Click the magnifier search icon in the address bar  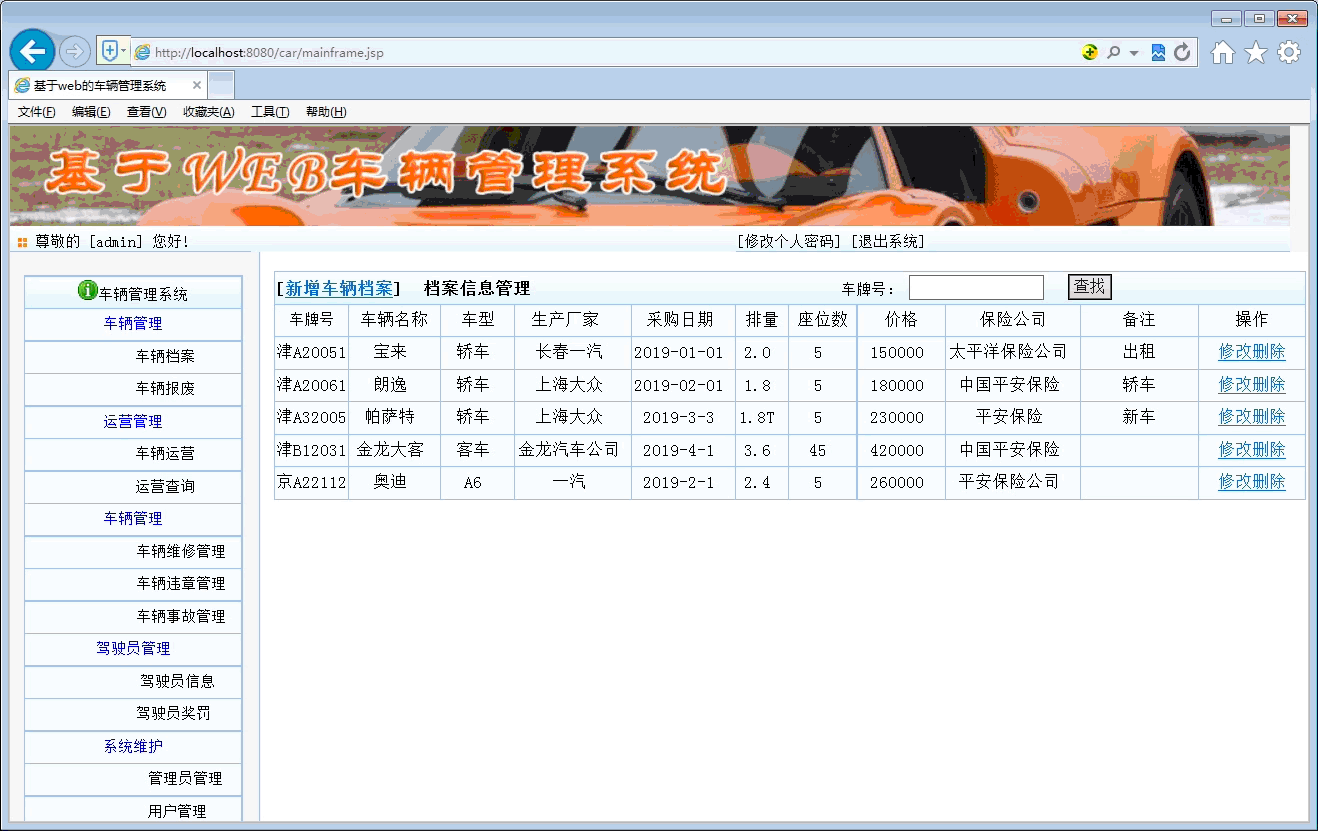click(1113, 53)
